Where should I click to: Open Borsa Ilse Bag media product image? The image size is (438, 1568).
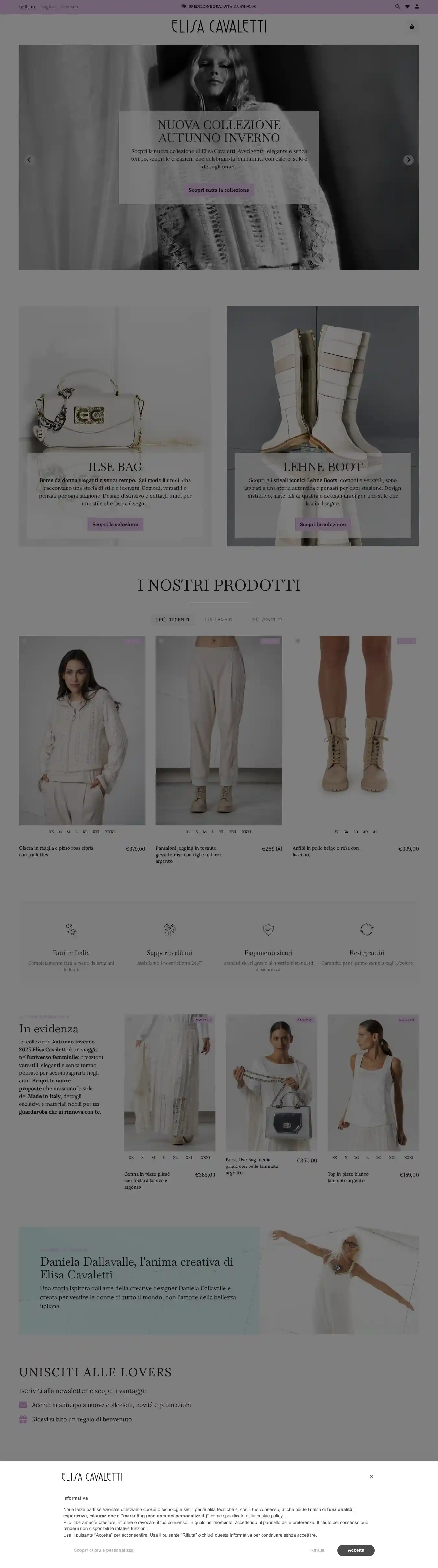point(271,1082)
